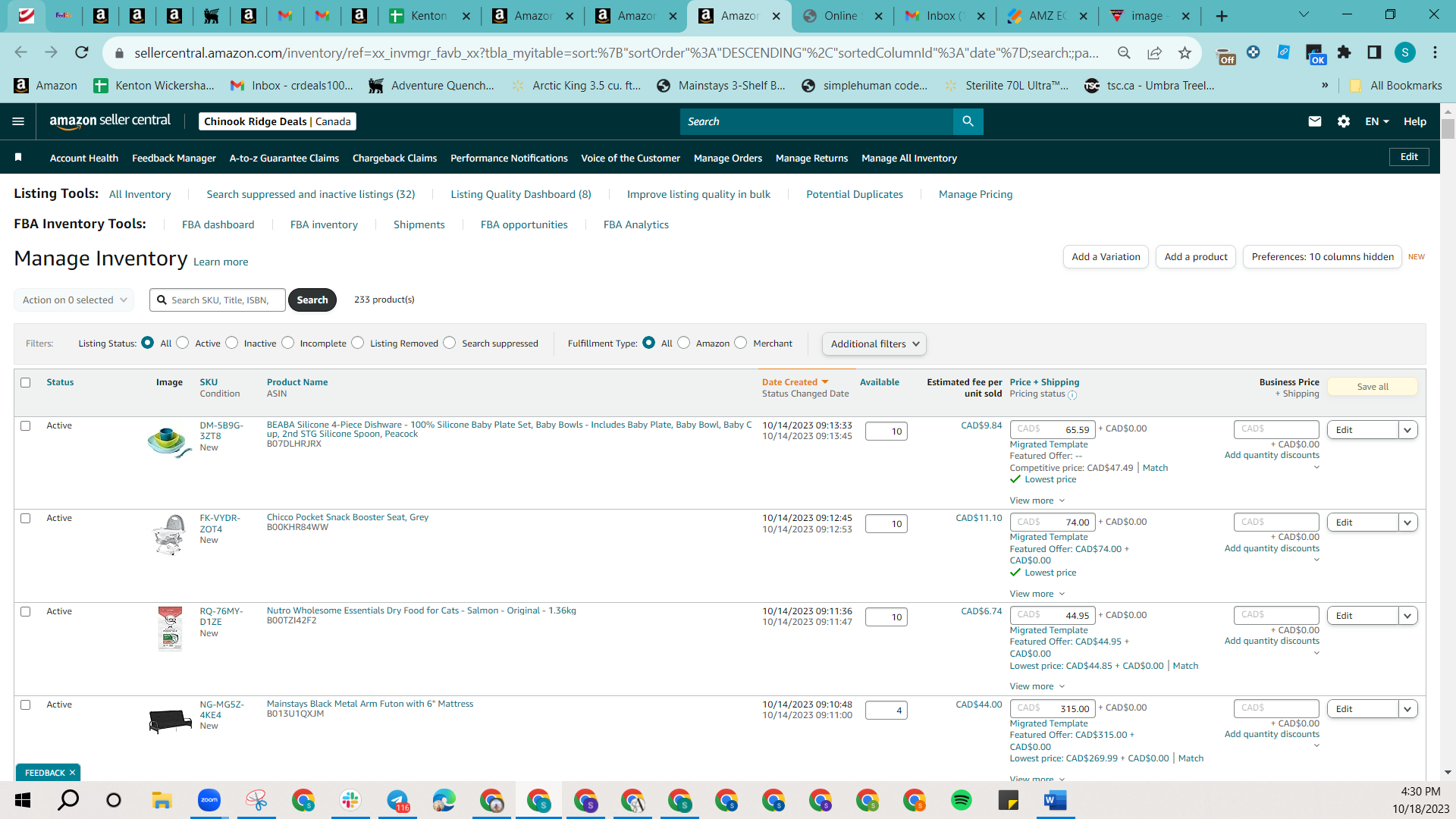Open the browser zoom magnifier icon
Viewport: 1456px width, 819px height.
click(1124, 52)
